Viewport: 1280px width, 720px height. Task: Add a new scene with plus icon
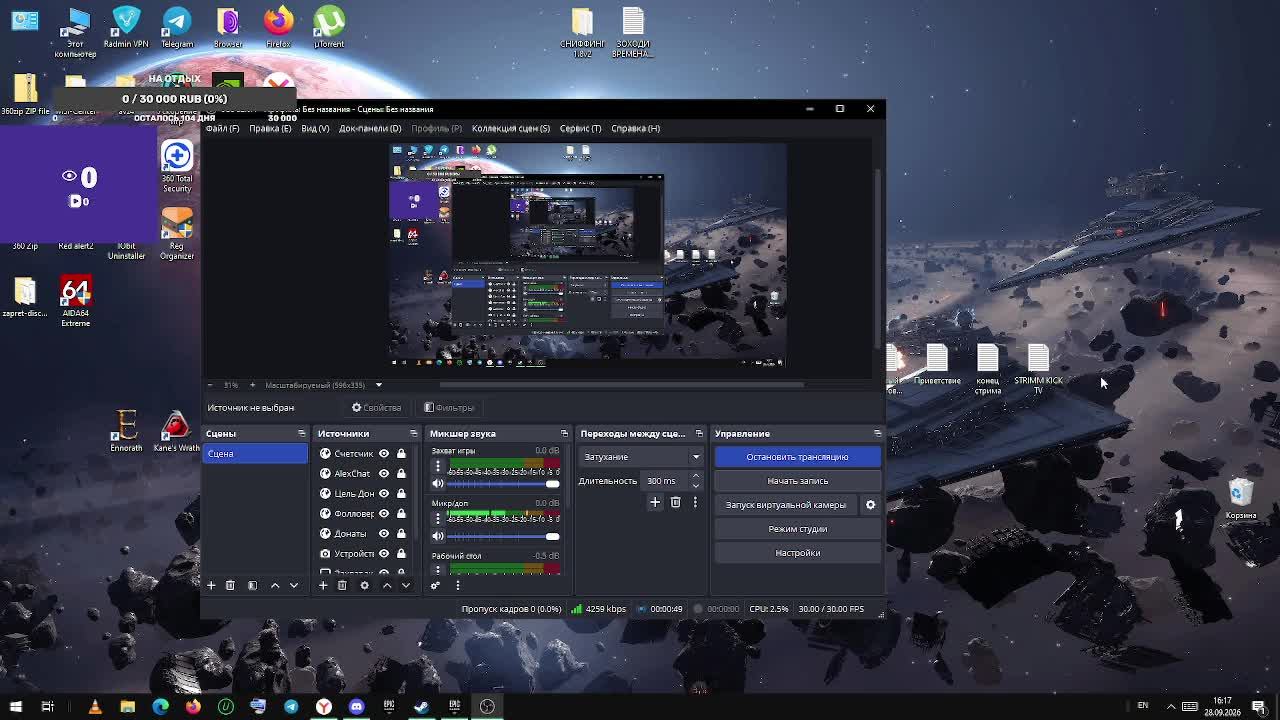[211, 585]
